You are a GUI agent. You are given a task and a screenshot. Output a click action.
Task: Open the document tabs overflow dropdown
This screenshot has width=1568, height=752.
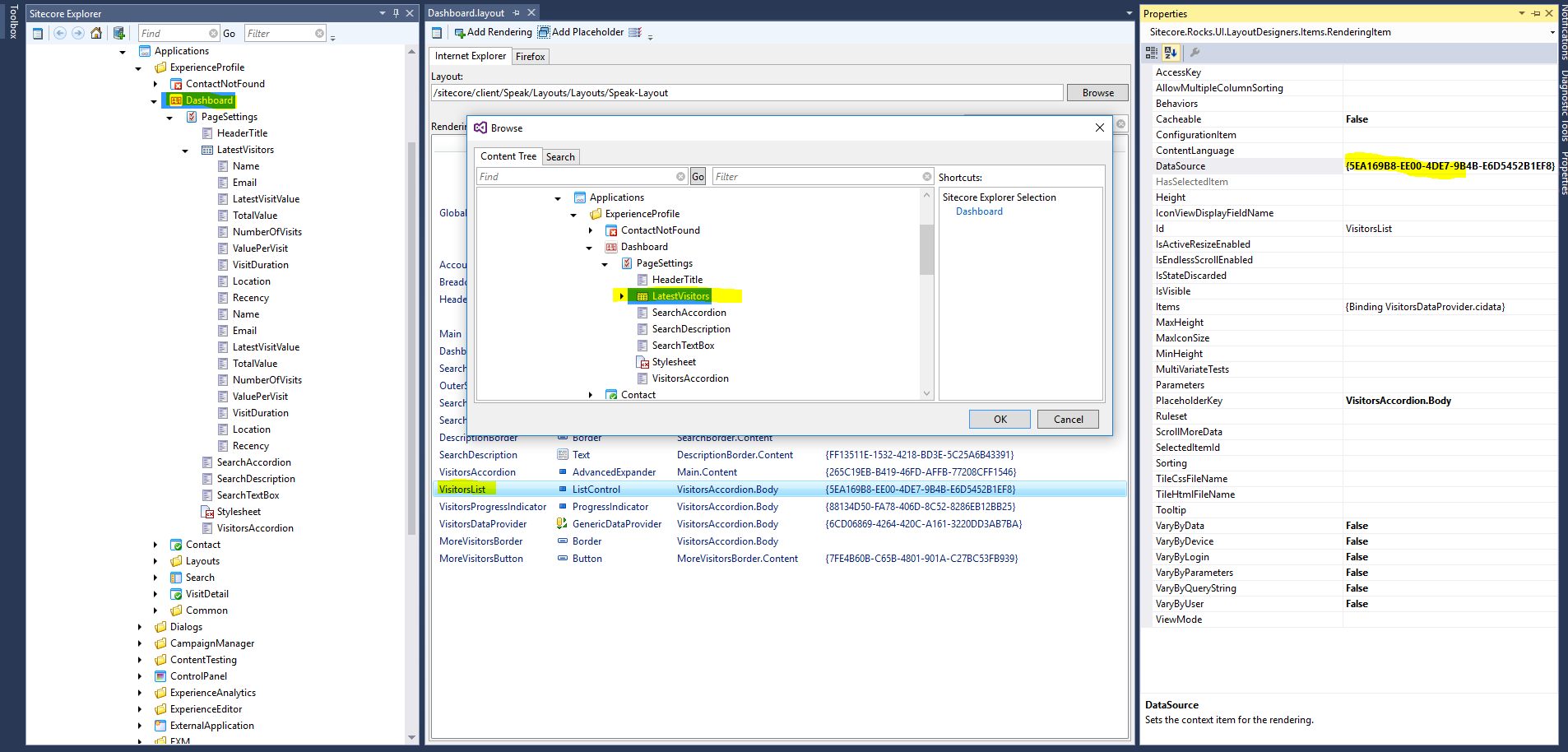pyautogui.click(x=1129, y=13)
